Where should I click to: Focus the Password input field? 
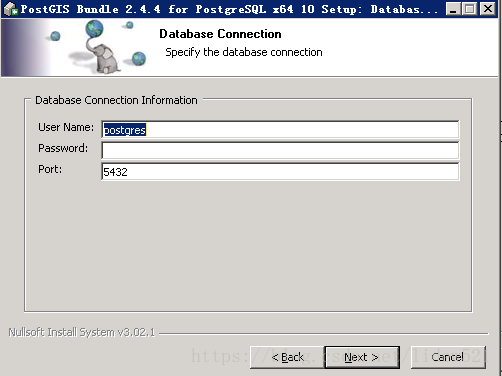point(280,150)
